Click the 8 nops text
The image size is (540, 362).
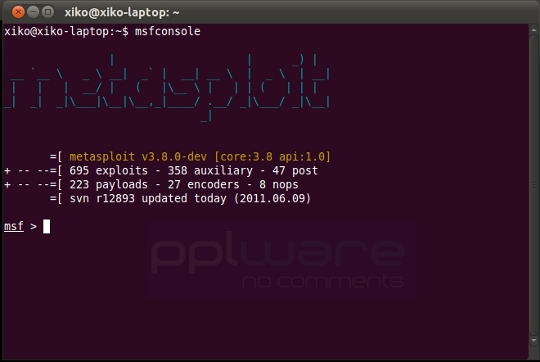[279, 185]
